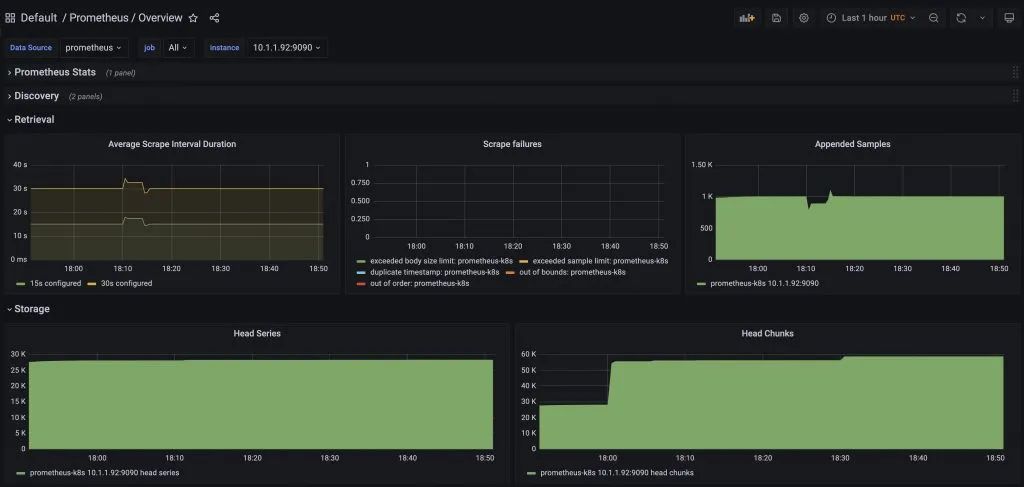Open Average Scrape Interval Duration panel title
This screenshot has height=487, width=1024.
172,144
